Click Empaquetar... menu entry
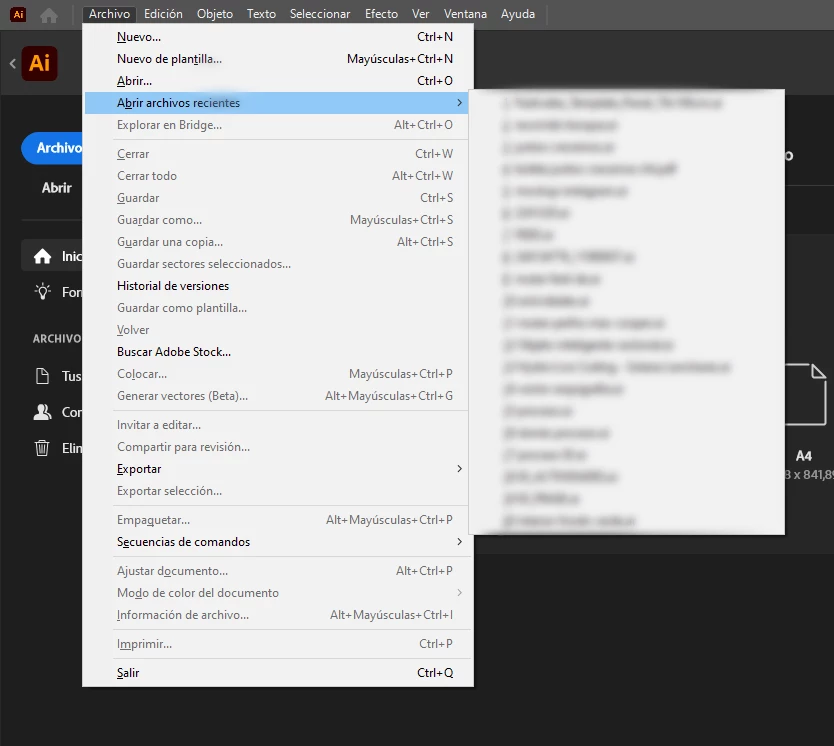Screen dimensions: 834x746 coord(277,519)
